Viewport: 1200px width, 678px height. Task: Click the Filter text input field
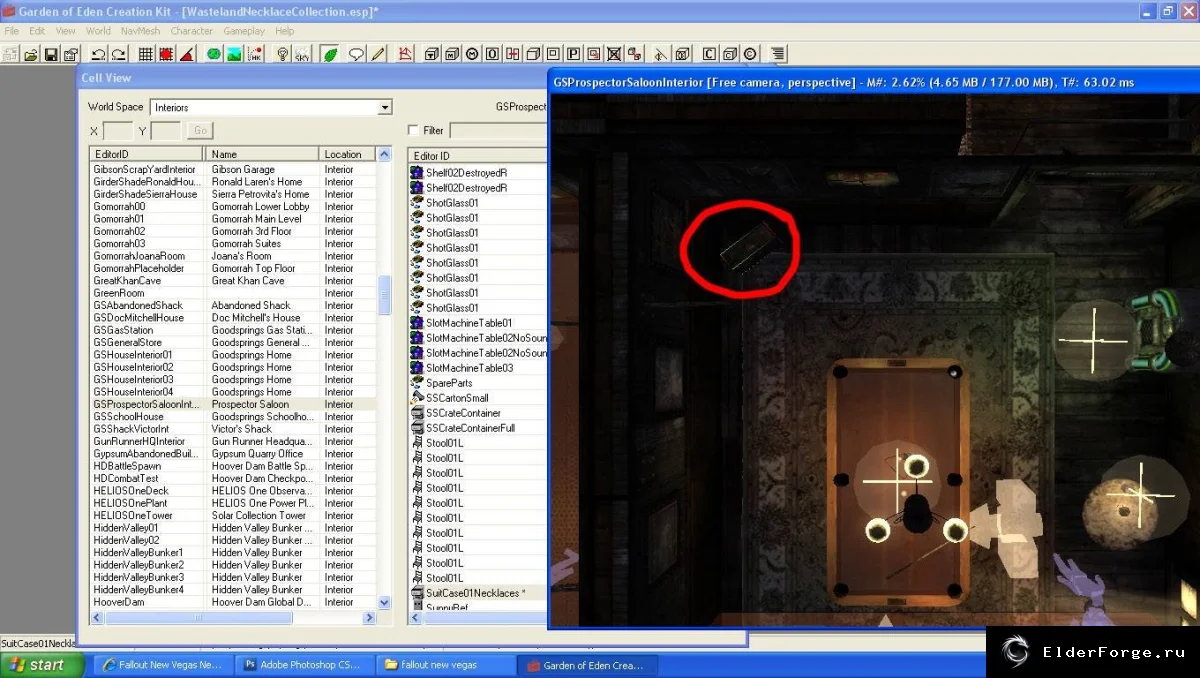[498, 130]
